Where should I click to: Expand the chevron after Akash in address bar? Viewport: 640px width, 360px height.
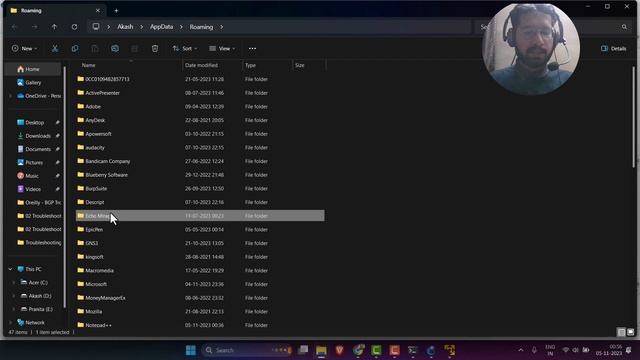click(142, 27)
